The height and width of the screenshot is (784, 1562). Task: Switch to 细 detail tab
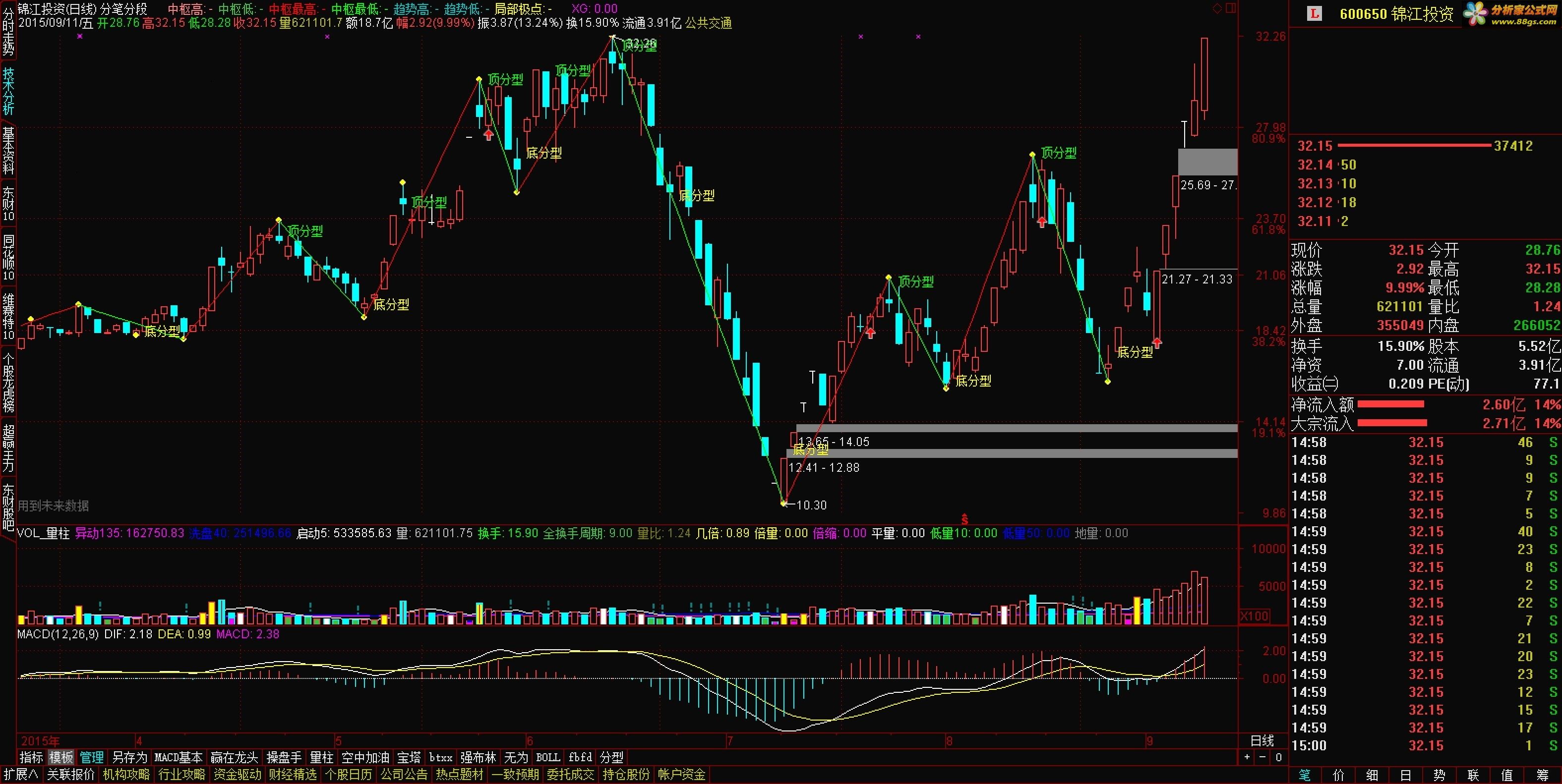[x=1372, y=775]
